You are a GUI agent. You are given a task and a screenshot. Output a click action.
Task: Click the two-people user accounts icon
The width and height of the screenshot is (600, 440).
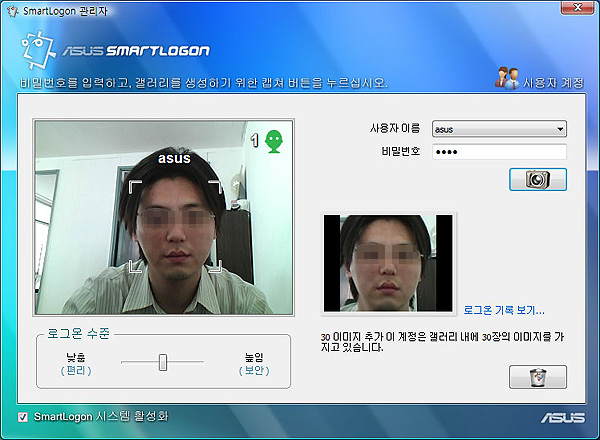pyautogui.click(x=507, y=78)
